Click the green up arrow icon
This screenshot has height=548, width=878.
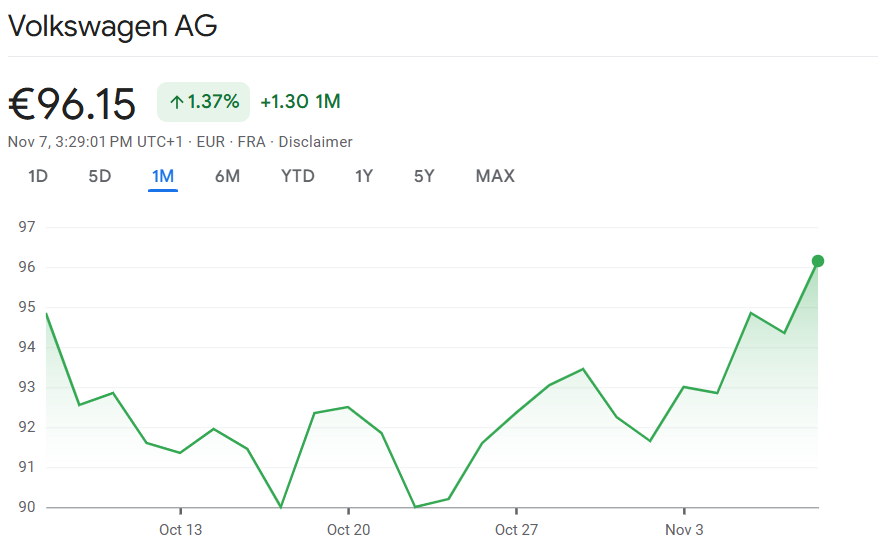pos(176,101)
